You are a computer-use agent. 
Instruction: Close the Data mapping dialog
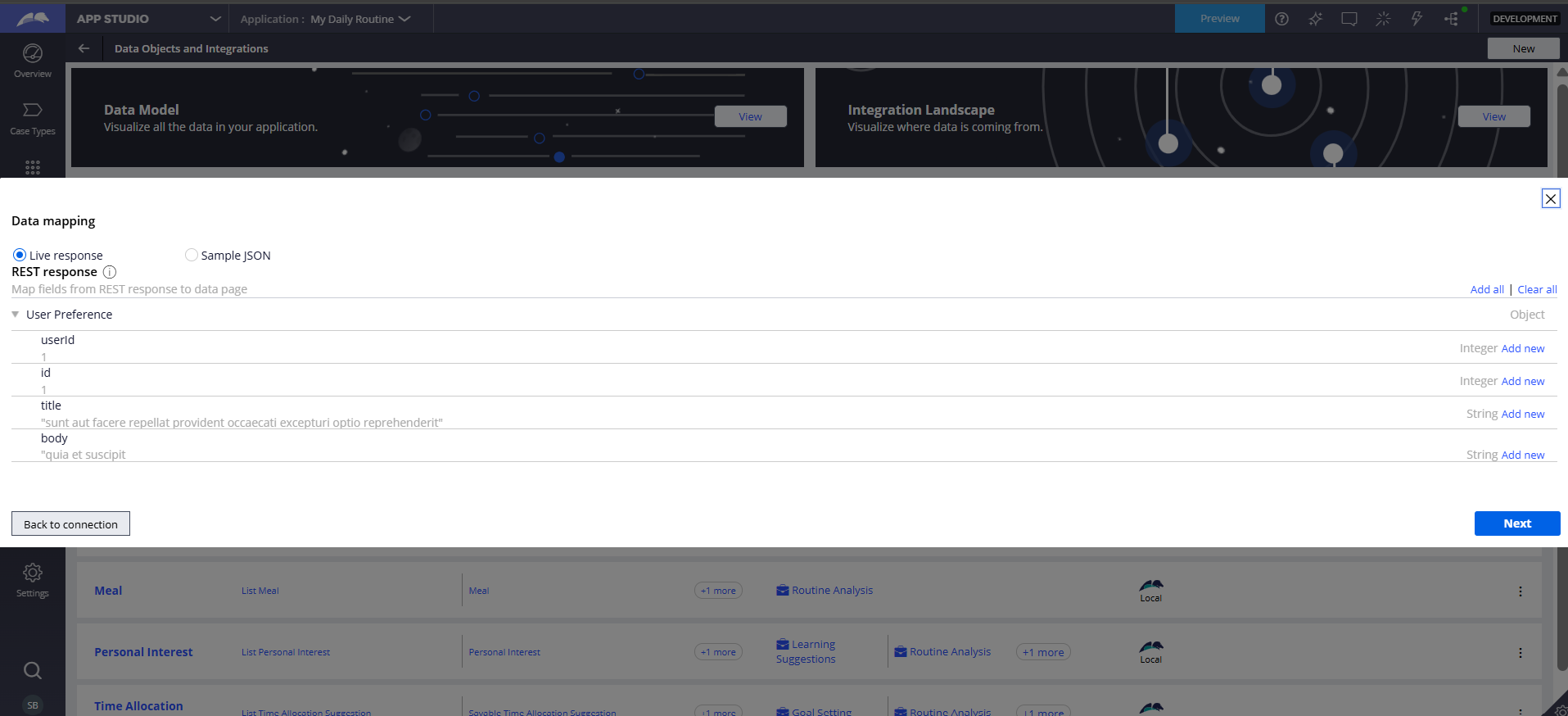click(x=1550, y=198)
